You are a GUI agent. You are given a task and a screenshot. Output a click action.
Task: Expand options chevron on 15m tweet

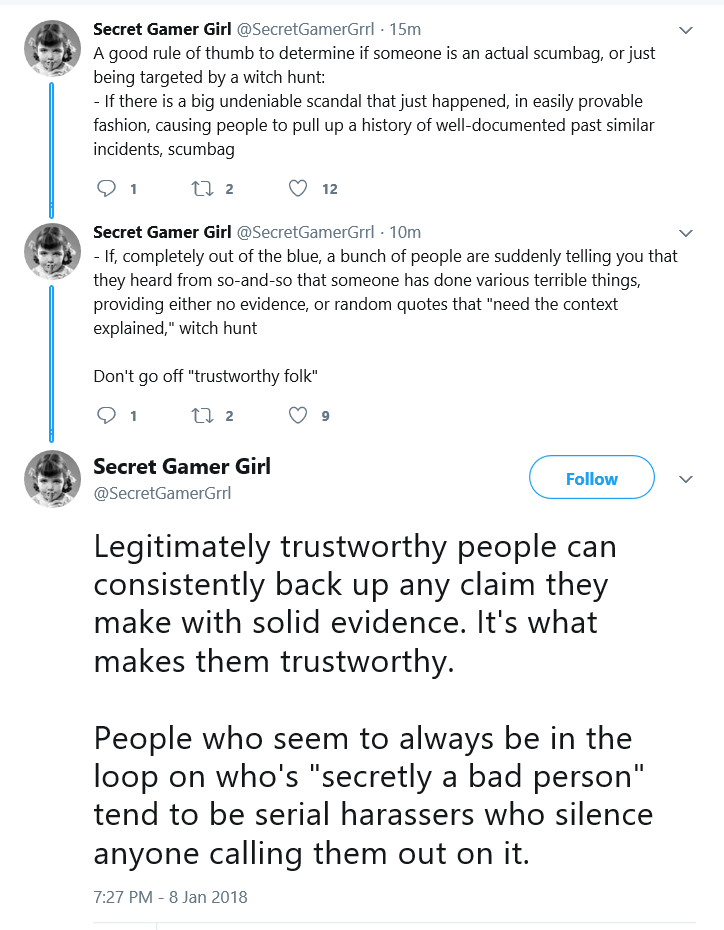pos(686,30)
